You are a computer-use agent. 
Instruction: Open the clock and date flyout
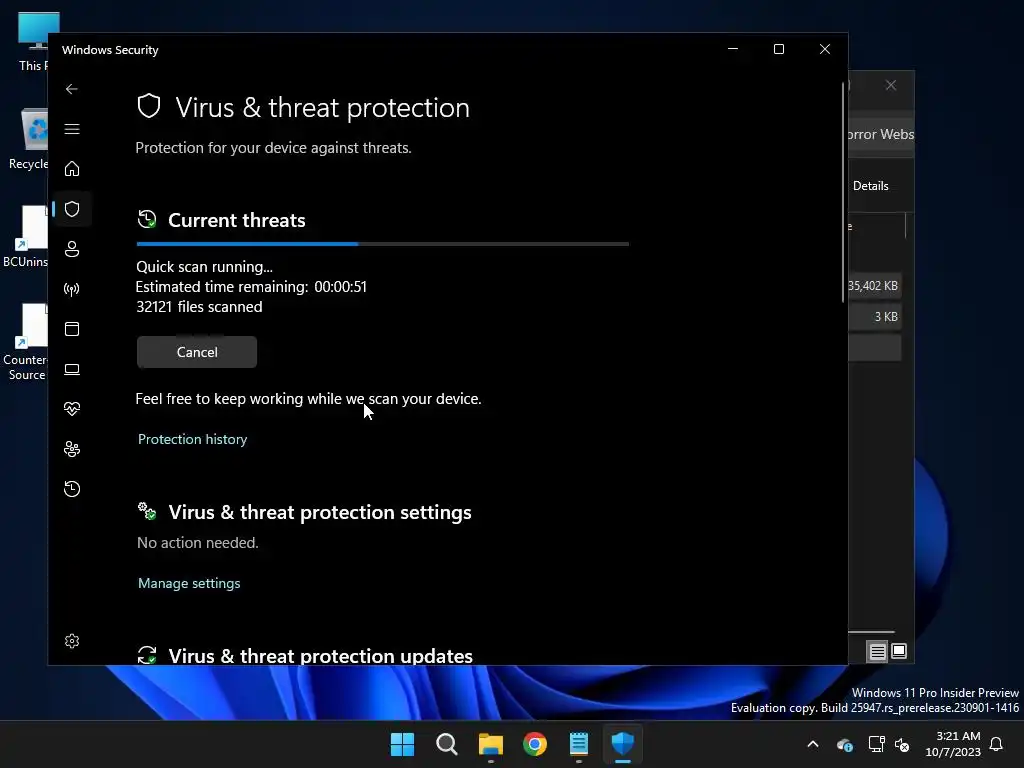coord(953,744)
